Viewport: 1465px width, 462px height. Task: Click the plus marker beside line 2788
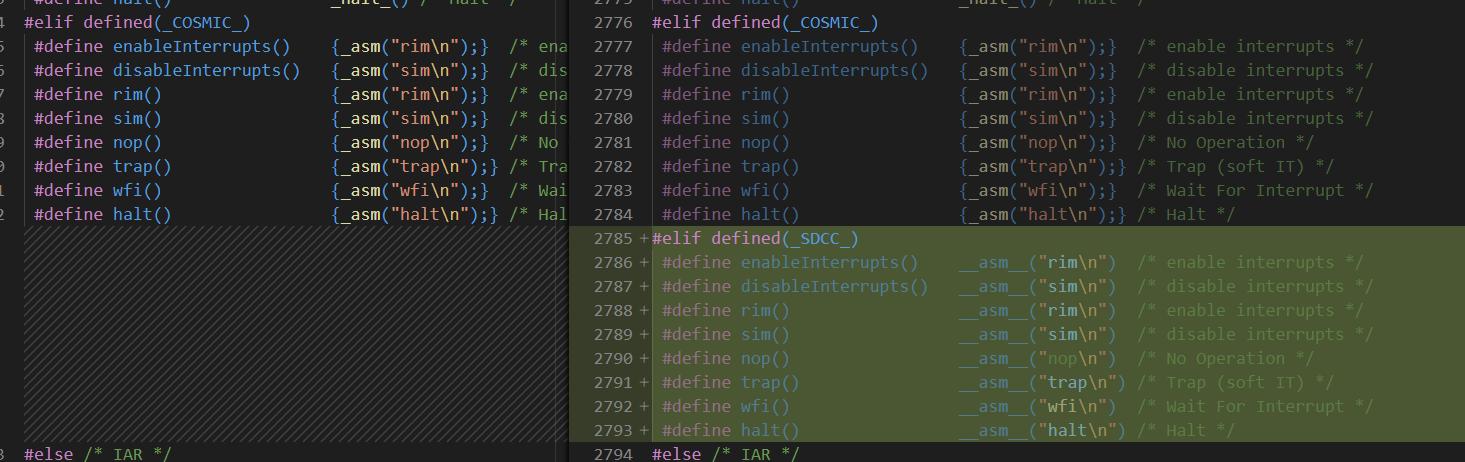644,311
